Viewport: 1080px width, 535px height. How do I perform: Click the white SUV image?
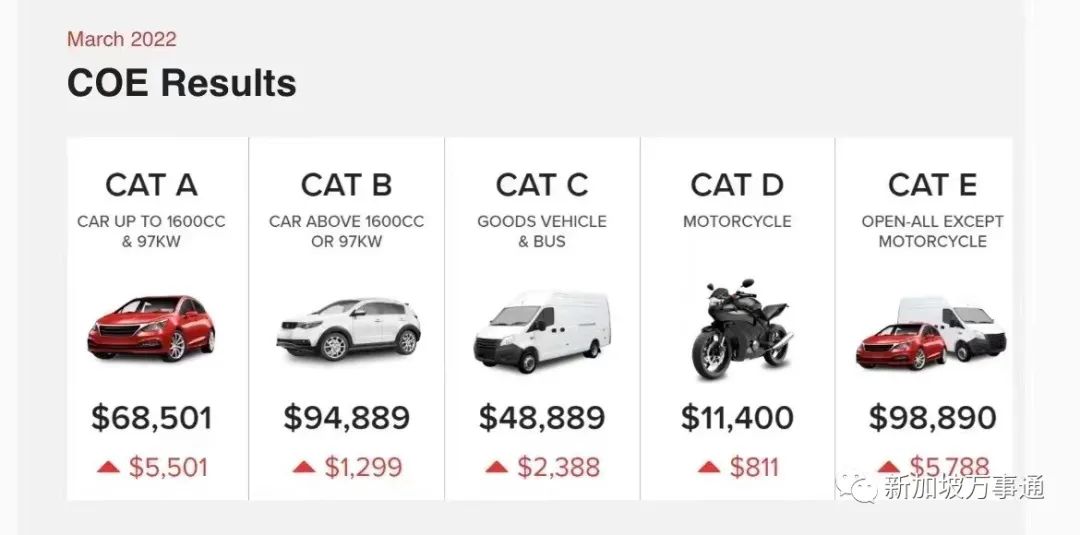pyautogui.click(x=347, y=328)
